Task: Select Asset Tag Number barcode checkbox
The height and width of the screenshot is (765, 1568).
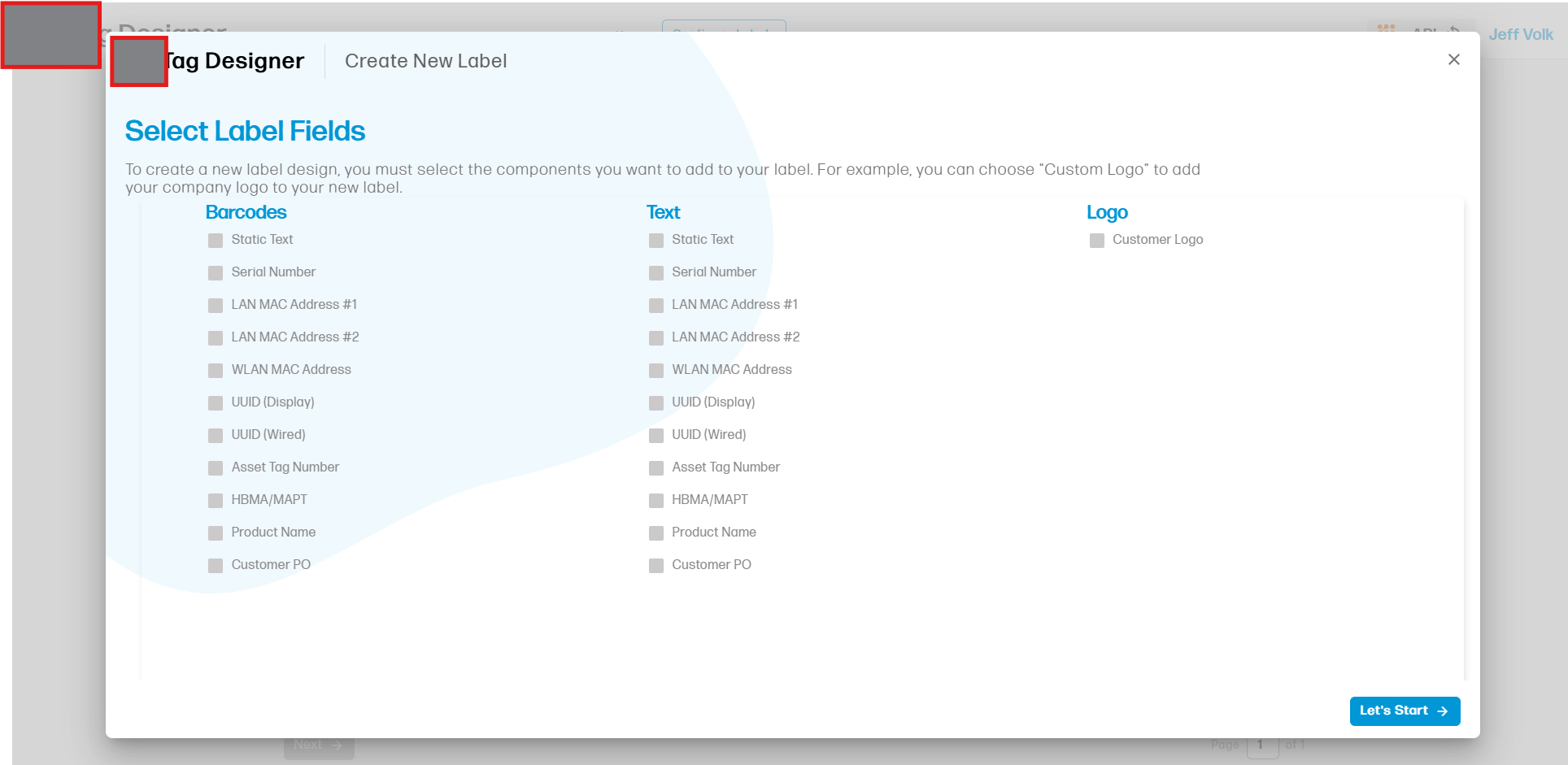Action: (x=216, y=468)
